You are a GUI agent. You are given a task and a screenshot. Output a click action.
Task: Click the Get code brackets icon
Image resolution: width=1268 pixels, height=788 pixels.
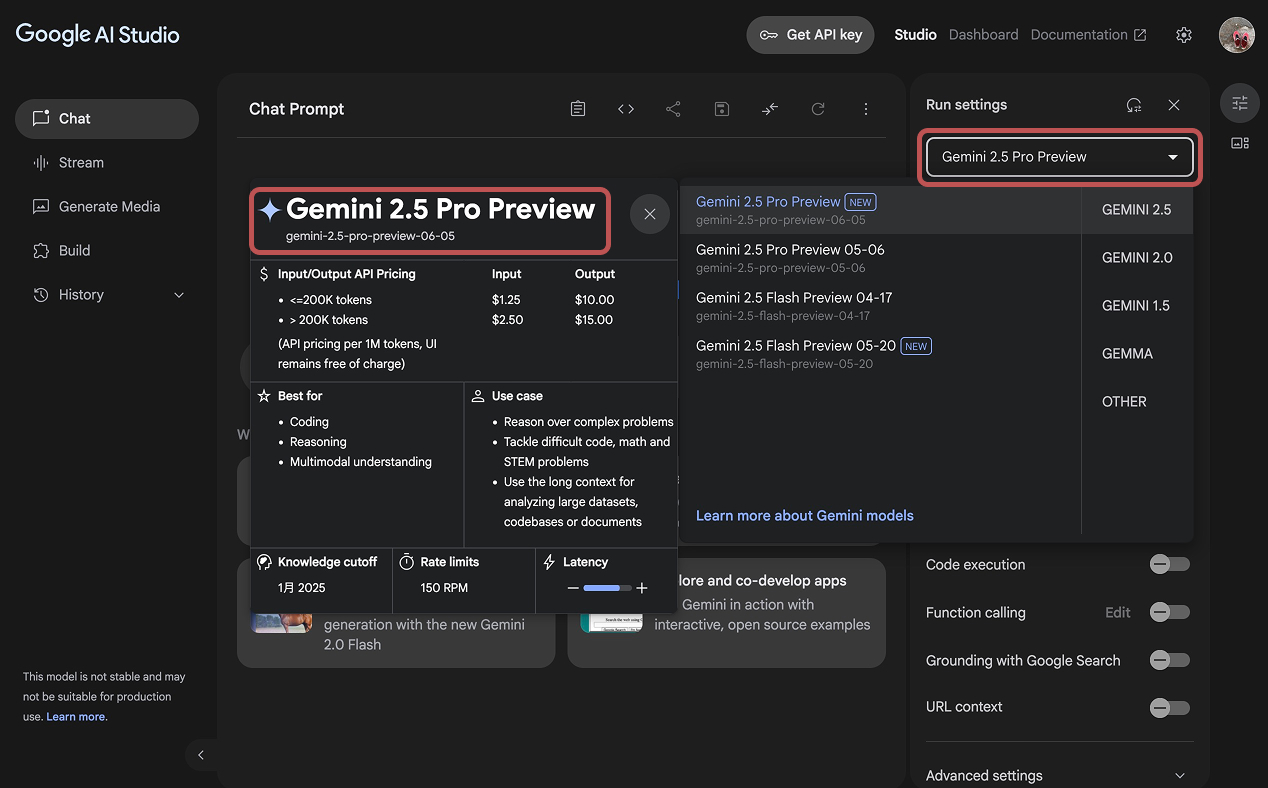click(x=626, y=109)
